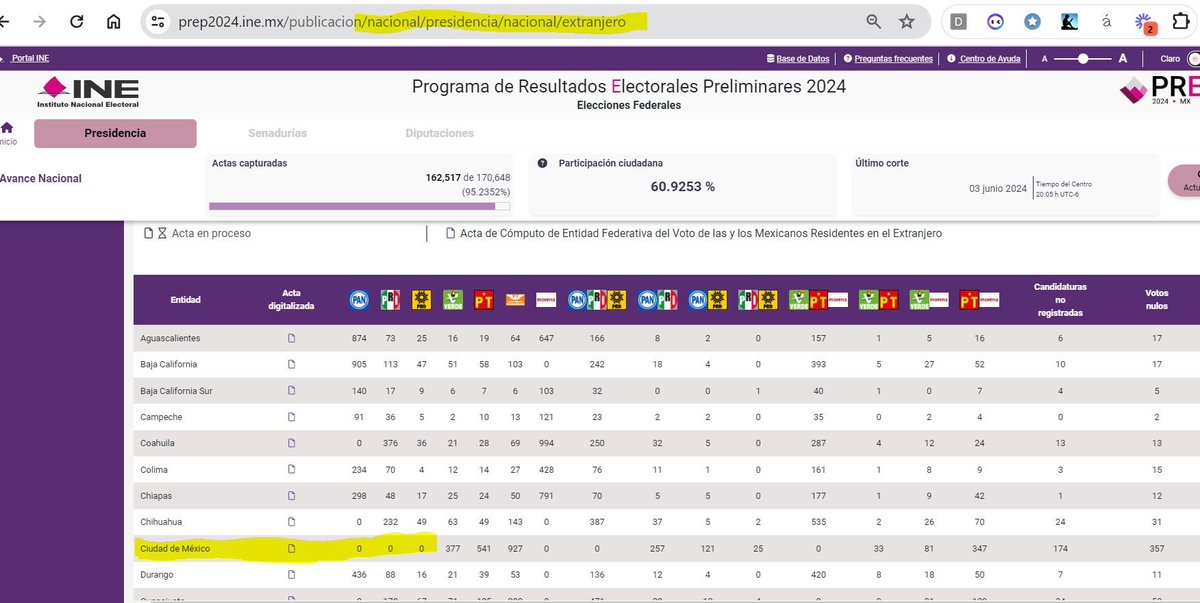Click the browser forward arrow
The image size is (1200, 603).
pos(39,21)
